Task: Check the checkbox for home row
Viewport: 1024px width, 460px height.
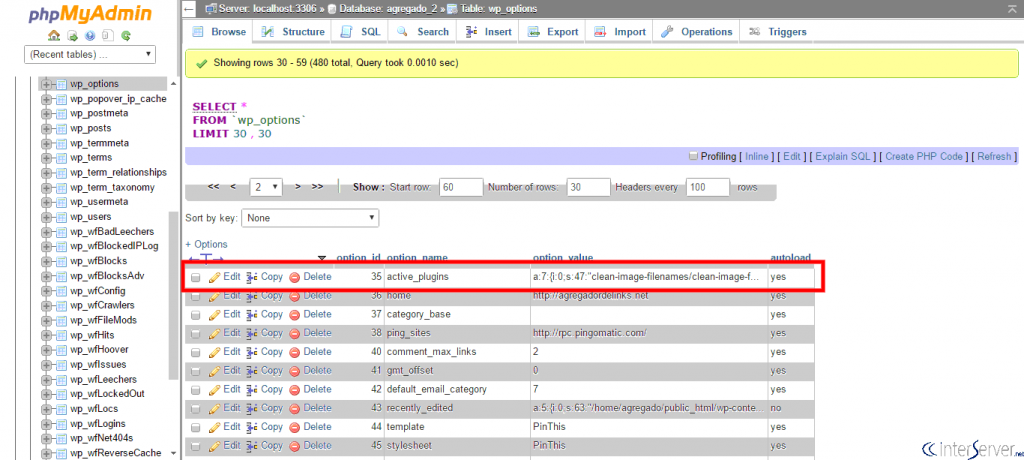Action: click(196, 297)
